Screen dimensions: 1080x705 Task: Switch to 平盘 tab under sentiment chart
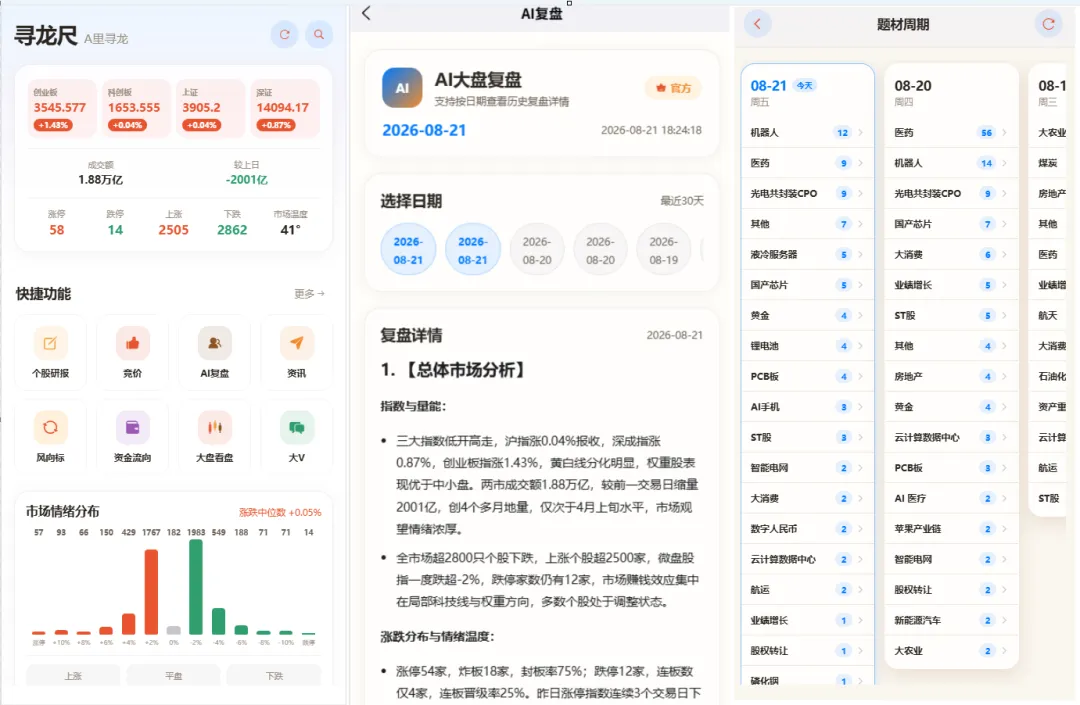174,675
